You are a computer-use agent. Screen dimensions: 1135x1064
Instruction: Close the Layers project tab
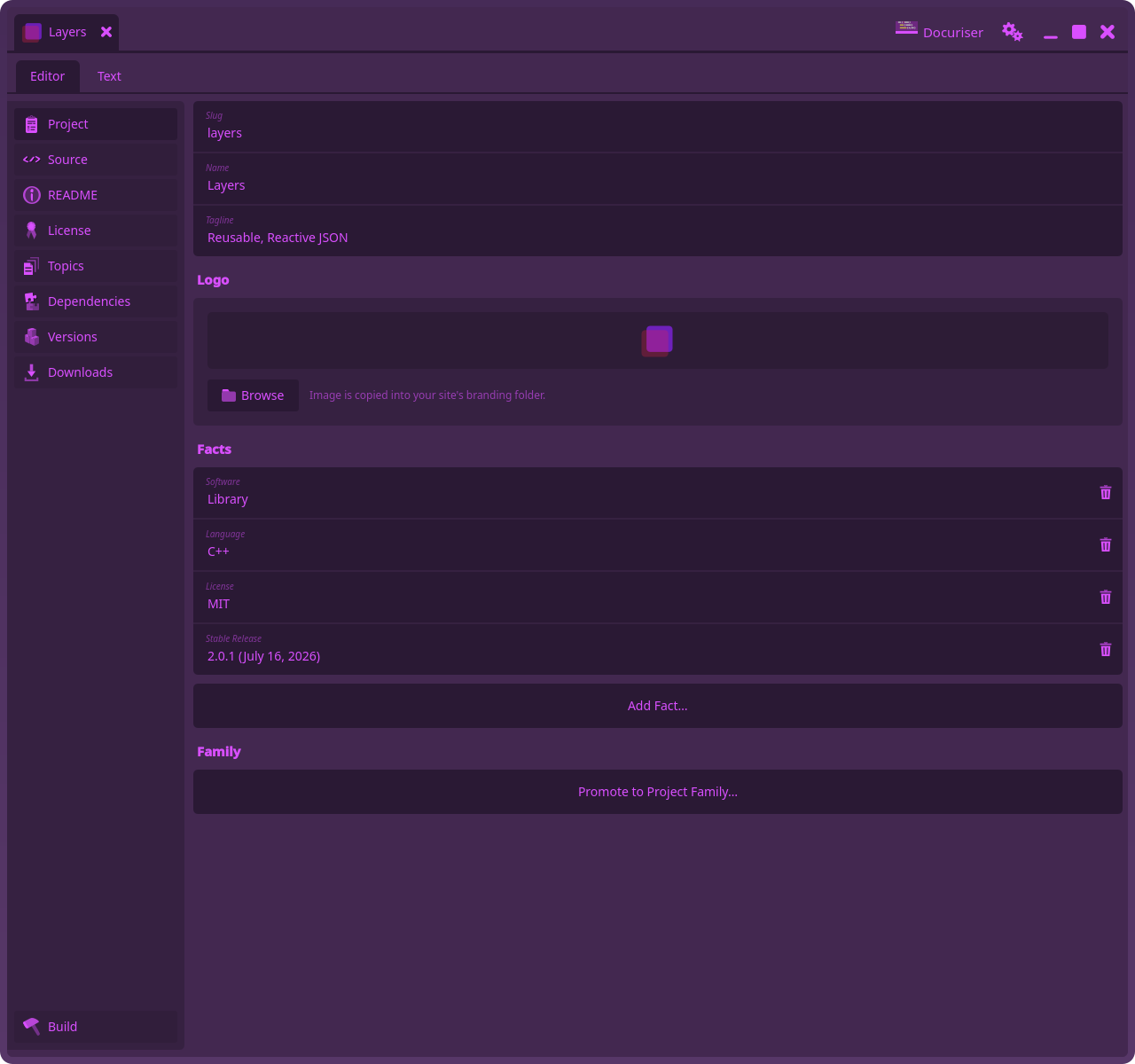(x=106, y=32)
